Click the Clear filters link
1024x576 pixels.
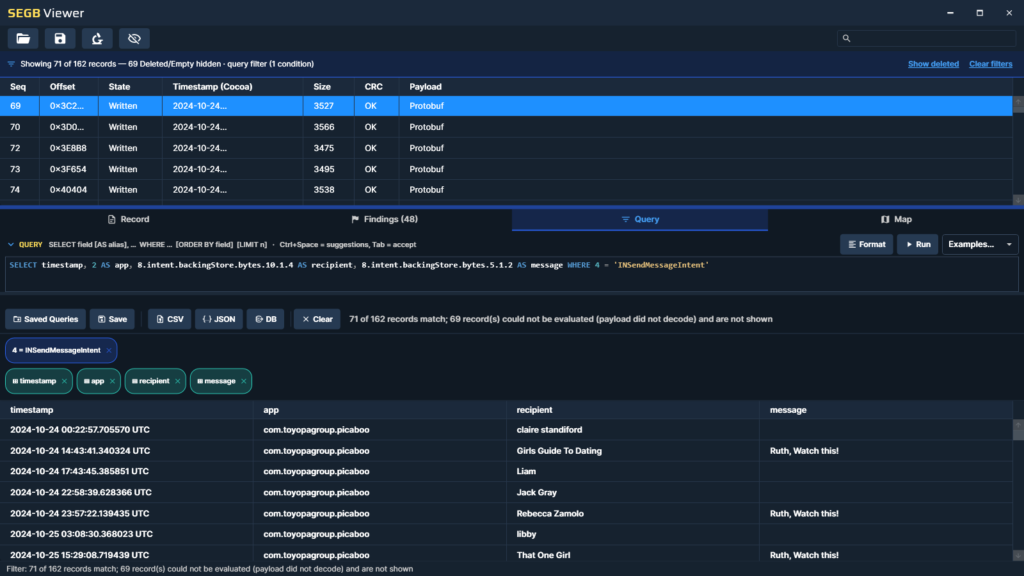pos(990,64)
